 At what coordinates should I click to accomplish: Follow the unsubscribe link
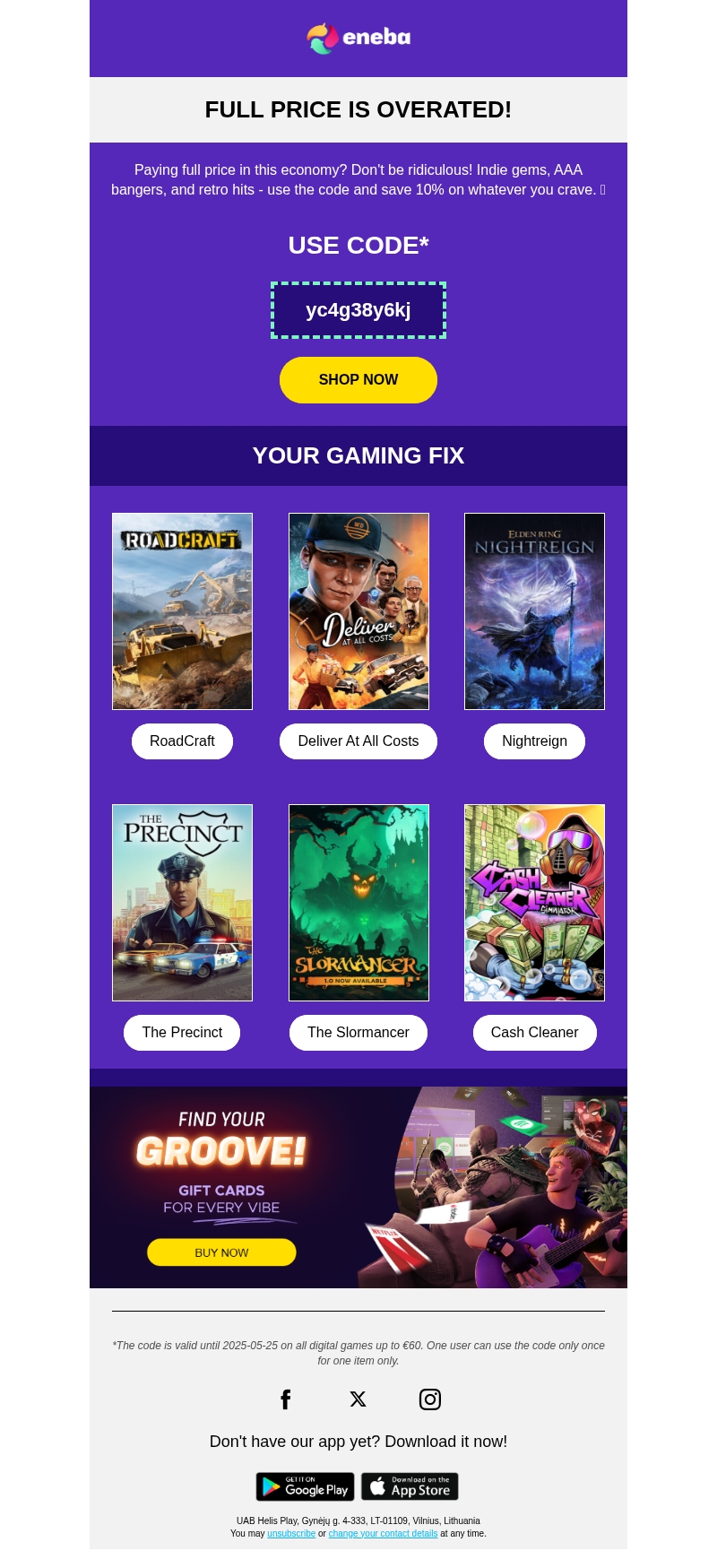tap(291, 1534)
